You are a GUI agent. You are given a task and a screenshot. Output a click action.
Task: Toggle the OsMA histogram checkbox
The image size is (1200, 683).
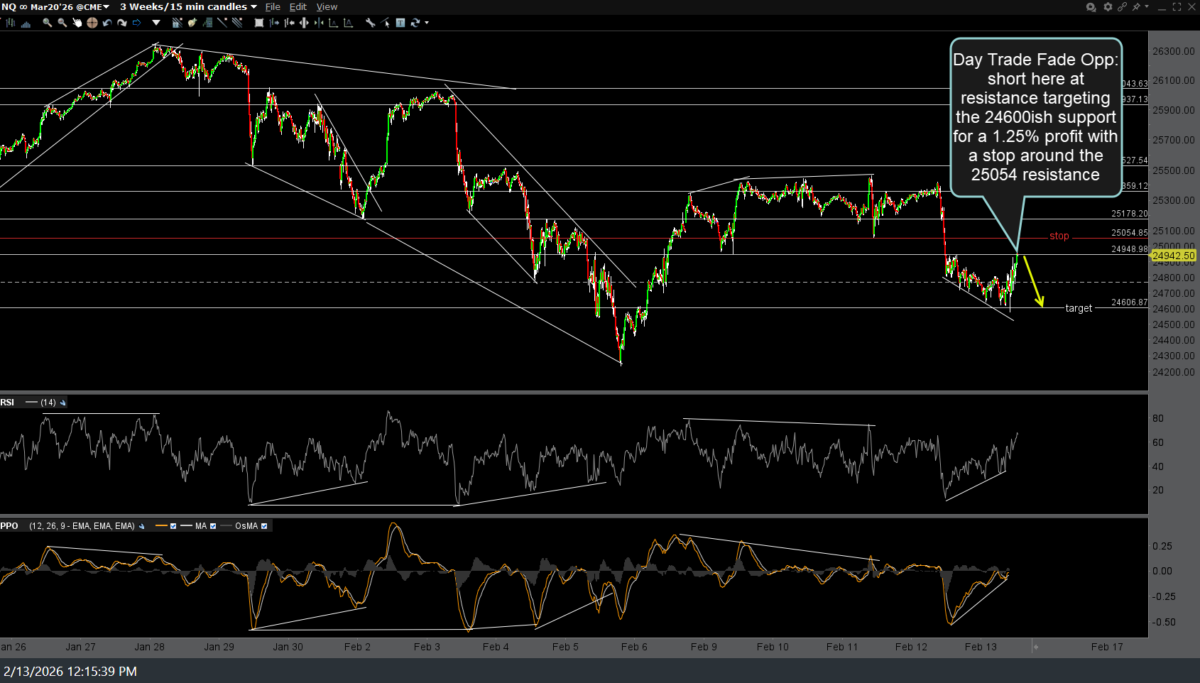(265, 525)
